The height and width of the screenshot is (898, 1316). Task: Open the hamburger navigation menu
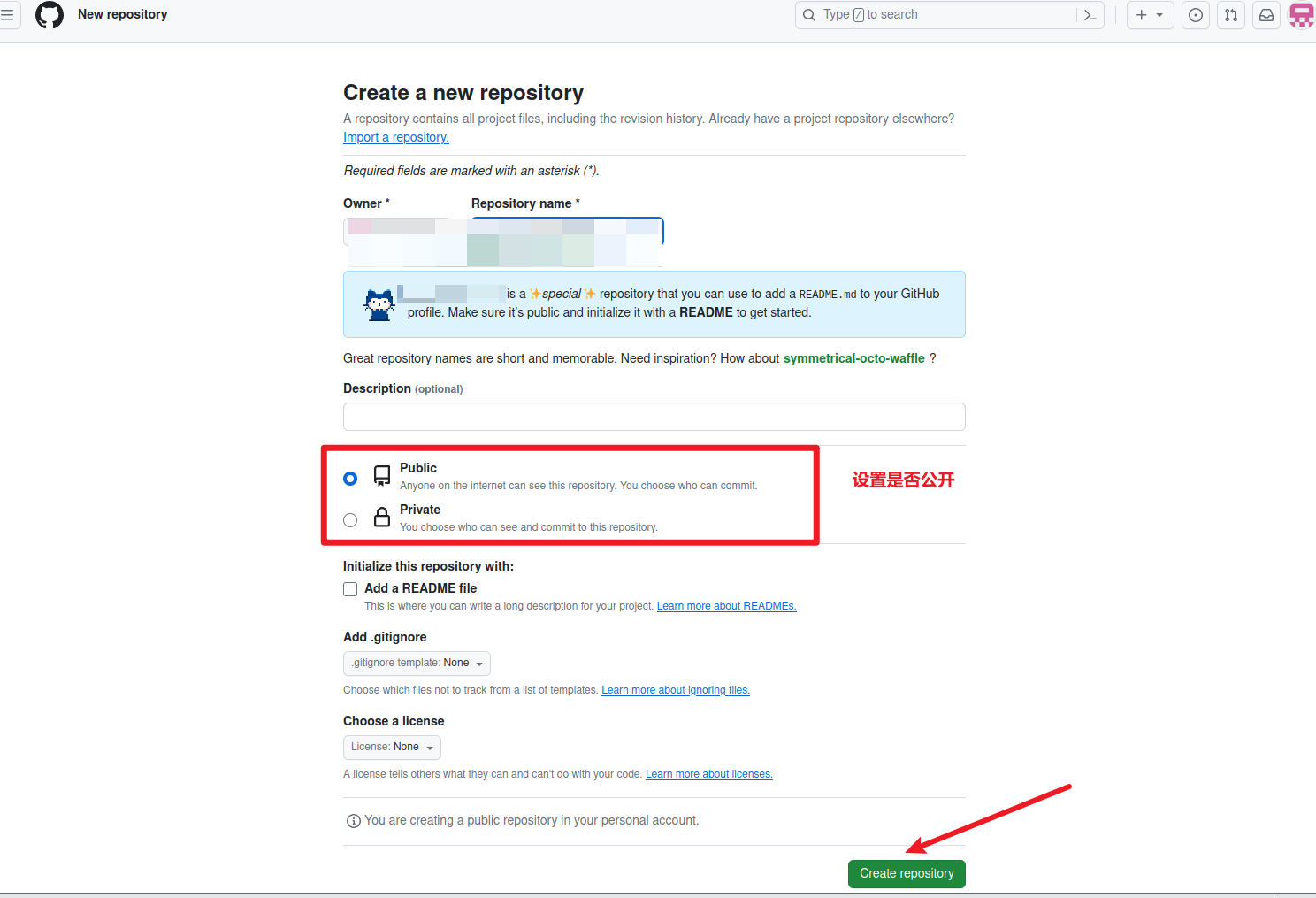coord(7,15)
